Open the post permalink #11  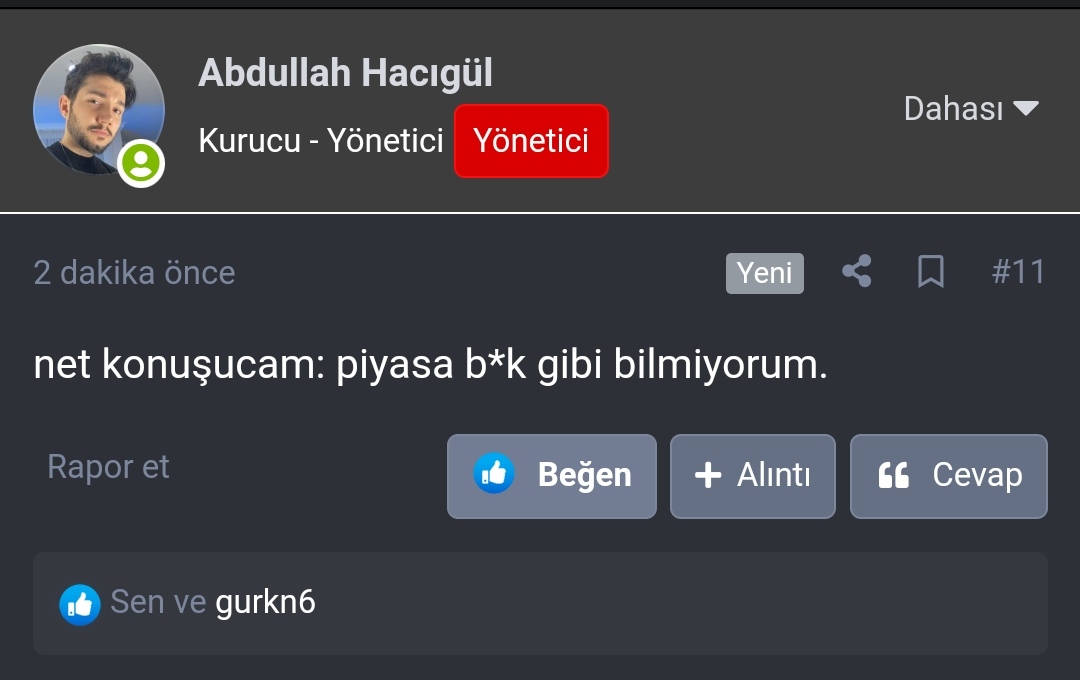(x=1018, y=272)
